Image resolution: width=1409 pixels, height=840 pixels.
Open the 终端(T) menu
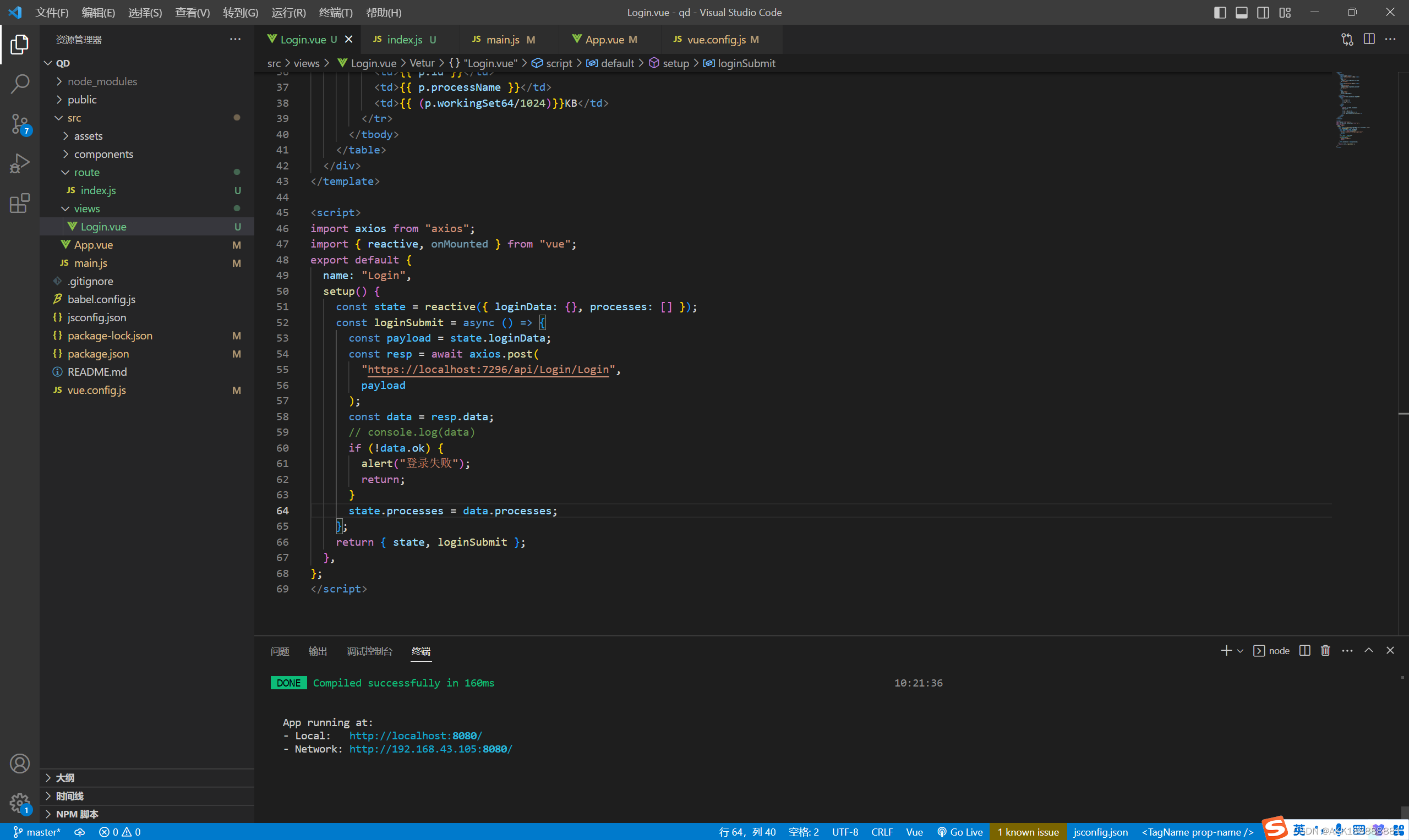click(x=335, y=13)
